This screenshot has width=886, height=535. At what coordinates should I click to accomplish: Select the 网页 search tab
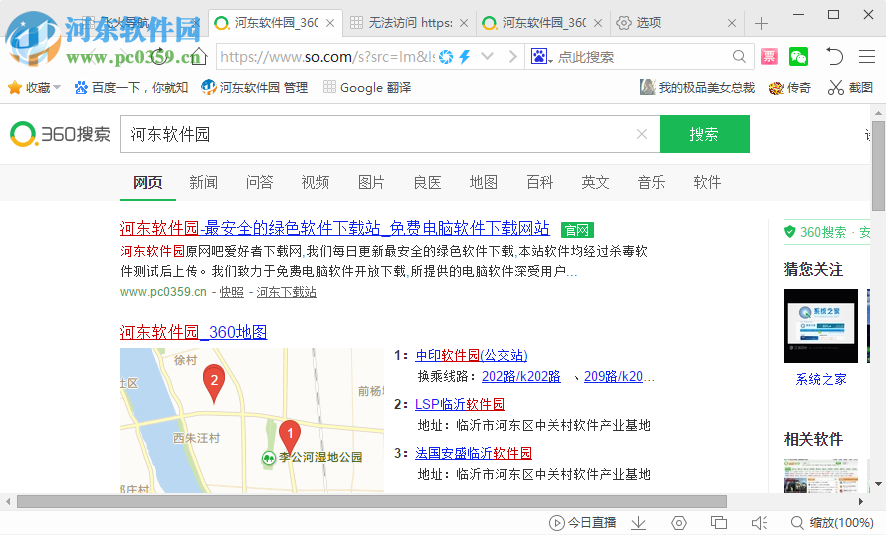pyautogui.click(x=147, y=182)
